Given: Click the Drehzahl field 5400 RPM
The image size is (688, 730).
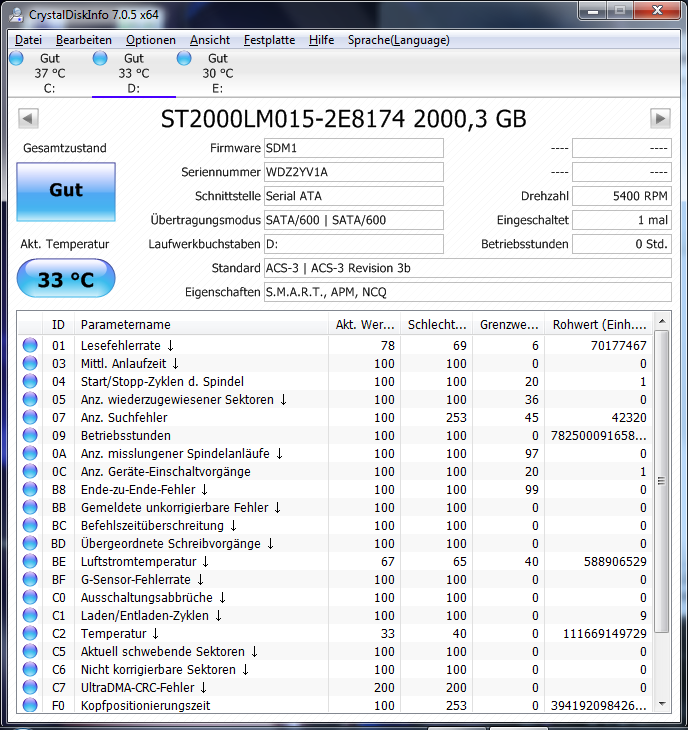Looking at the screenshot, I should tap(622, 196).
